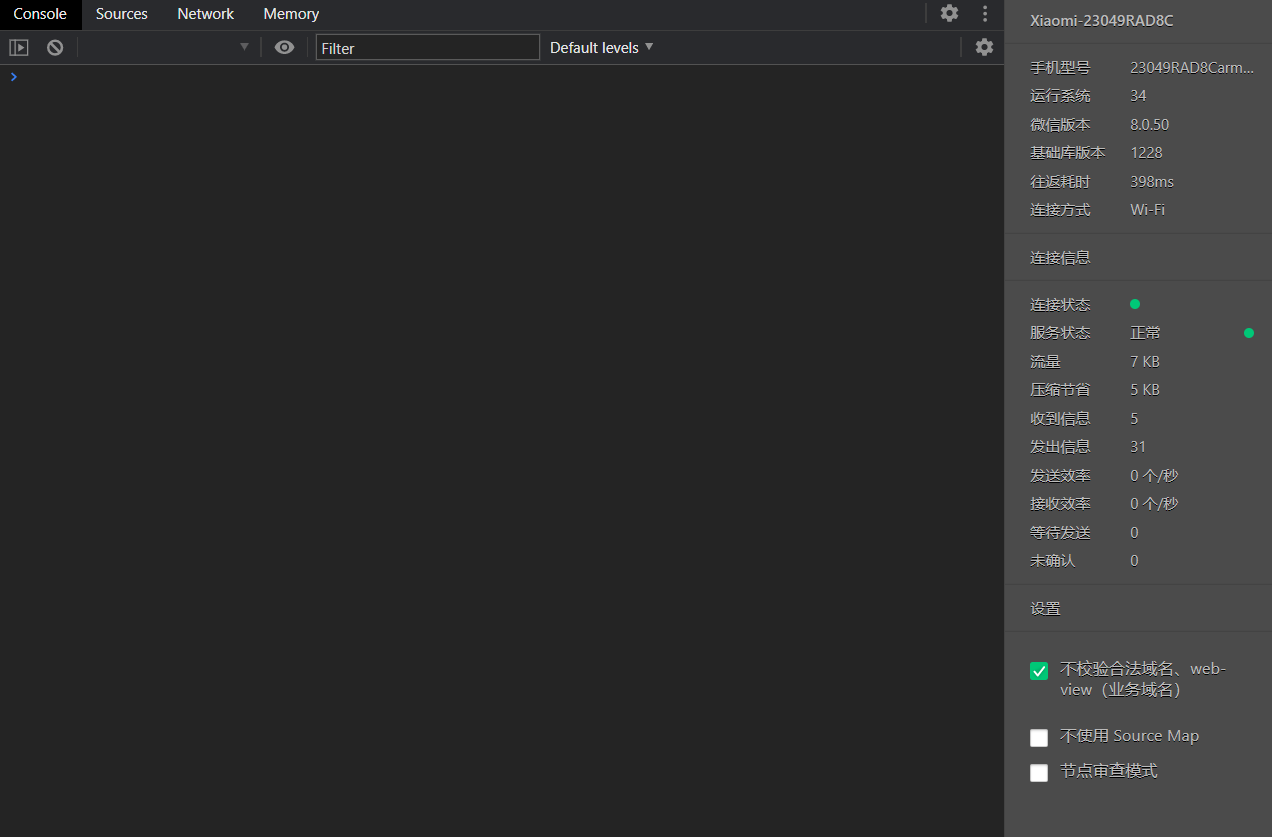1272x837 pixels.
Task: Select the 往返耗时 value 398ms
Action: pos(1152,181)
